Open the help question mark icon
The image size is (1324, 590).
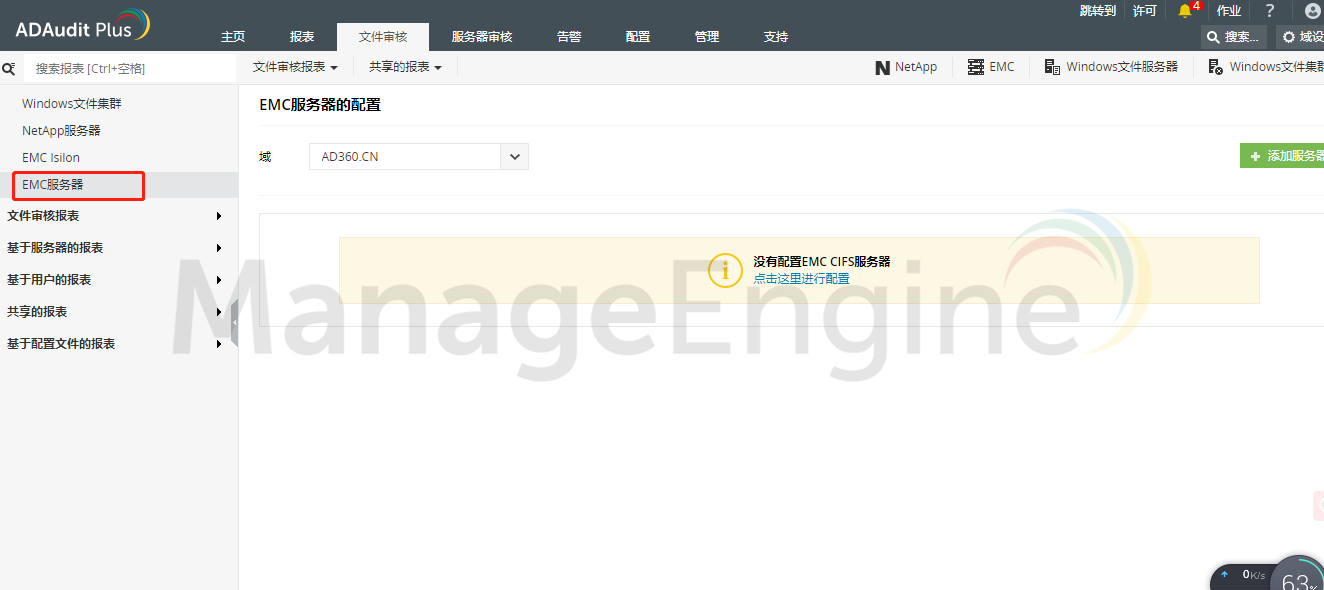pyautogui.click(x=1270, y=11)
